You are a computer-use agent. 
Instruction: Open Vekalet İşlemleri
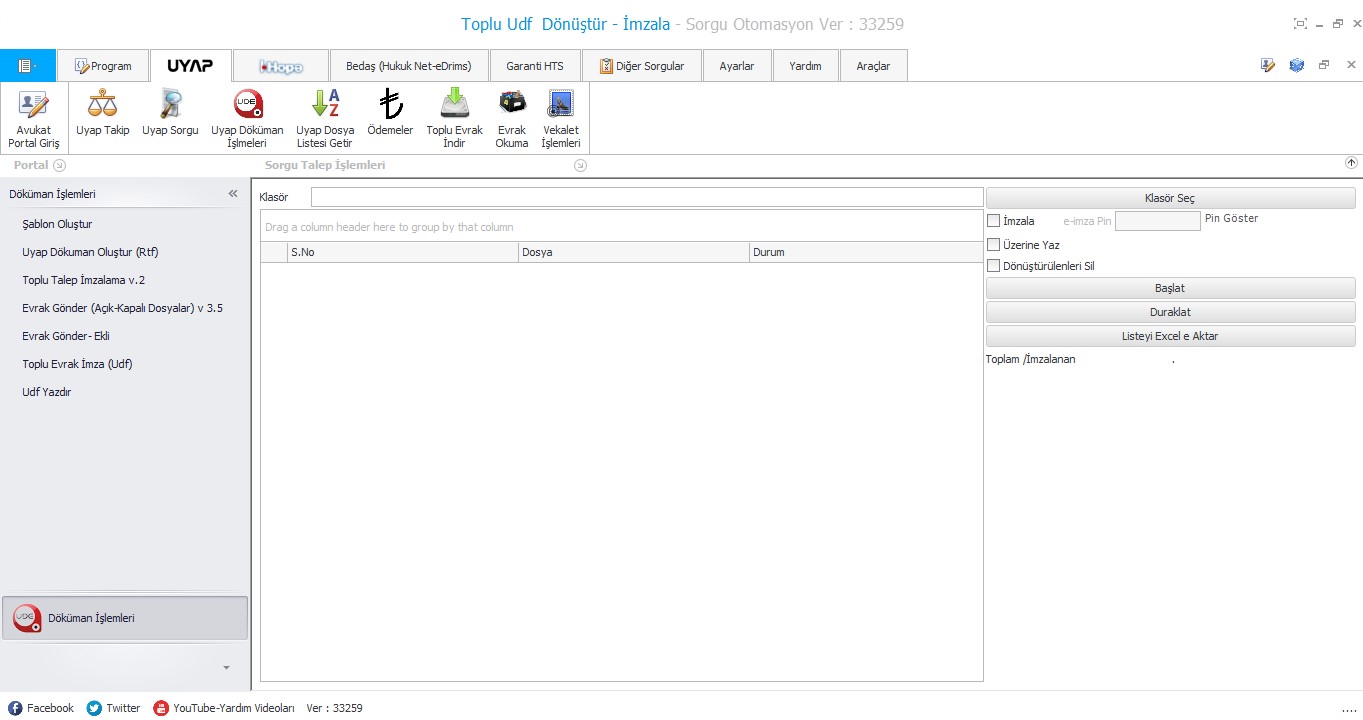click(561, 118)
